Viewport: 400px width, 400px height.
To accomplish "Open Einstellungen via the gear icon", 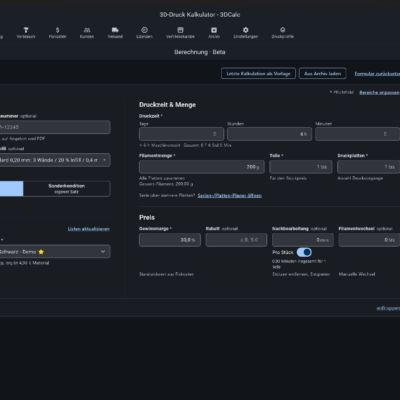I will tap(246, 30).
